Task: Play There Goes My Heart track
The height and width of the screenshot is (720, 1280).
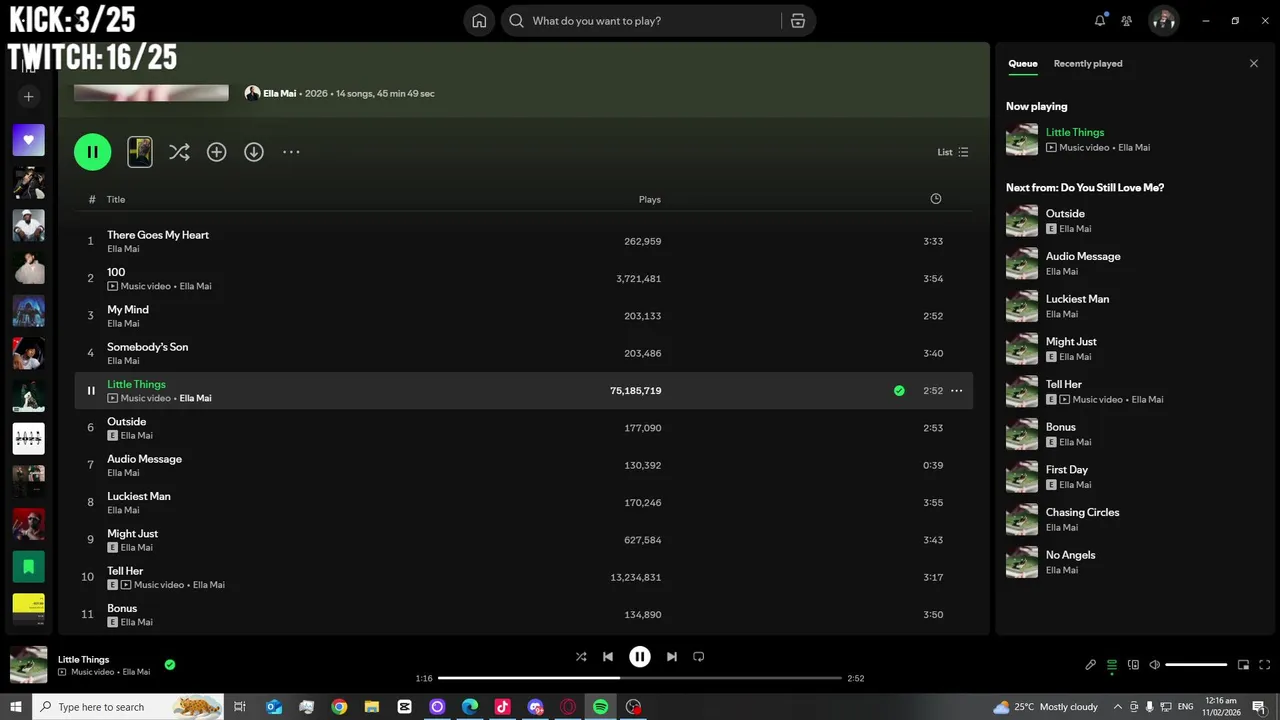Action: pyautogui.click(x=524, y=241)
